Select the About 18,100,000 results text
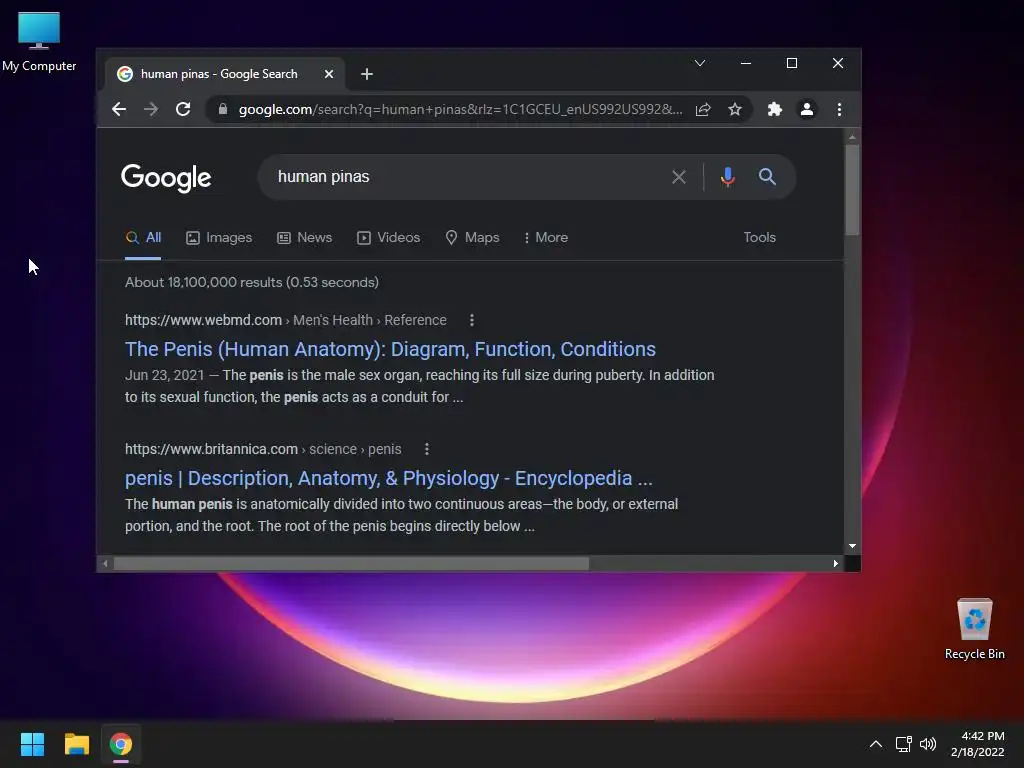The width and height of the screenshot is (1024, 768). pos(251,282)
